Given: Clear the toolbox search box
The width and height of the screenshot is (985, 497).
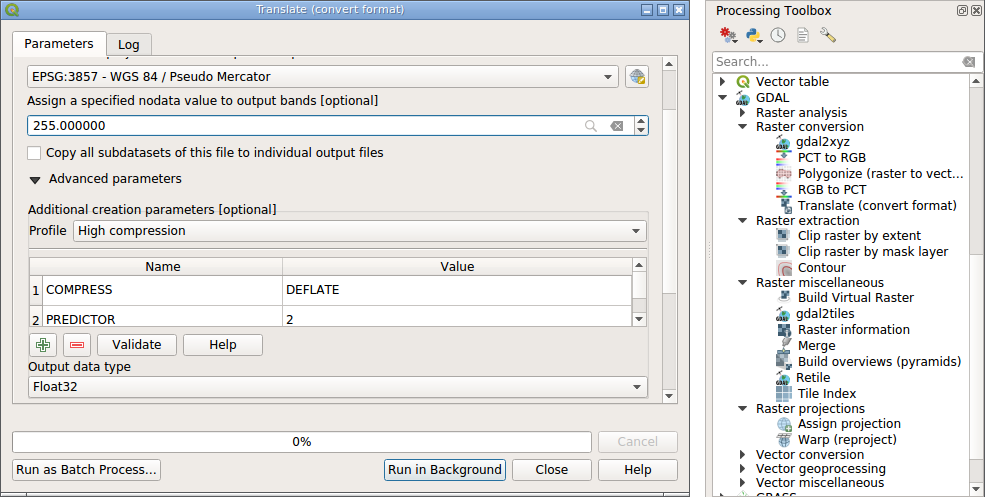Looking at the screenshot, I should [x=969, y=62].
